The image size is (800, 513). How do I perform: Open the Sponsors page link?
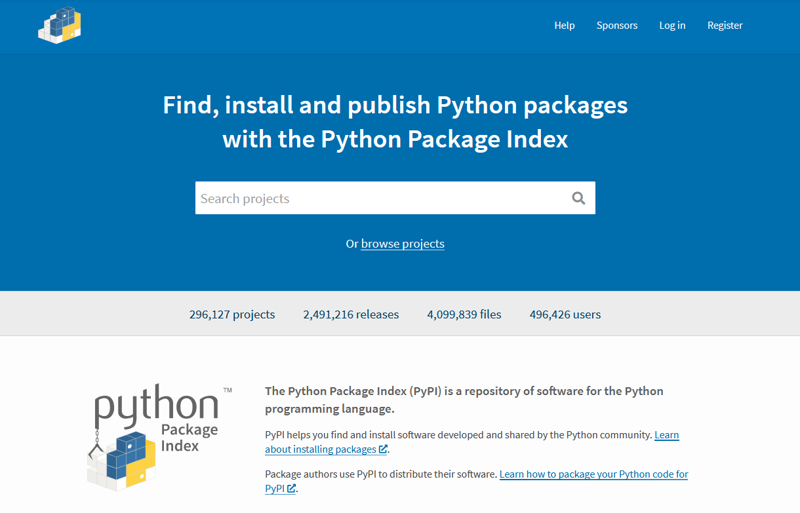(x=617, y=26)
